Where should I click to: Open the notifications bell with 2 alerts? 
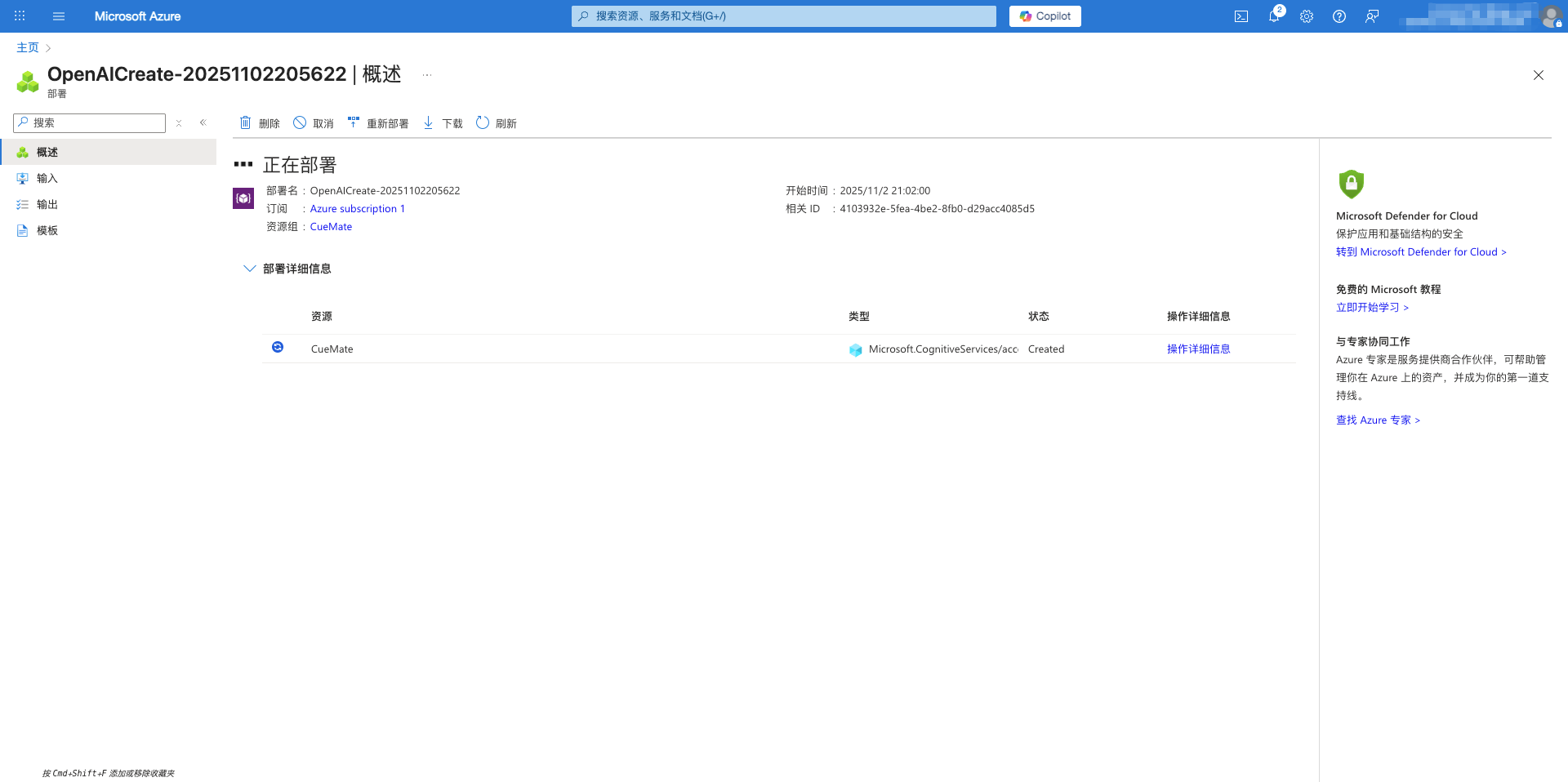point(1274,16)
